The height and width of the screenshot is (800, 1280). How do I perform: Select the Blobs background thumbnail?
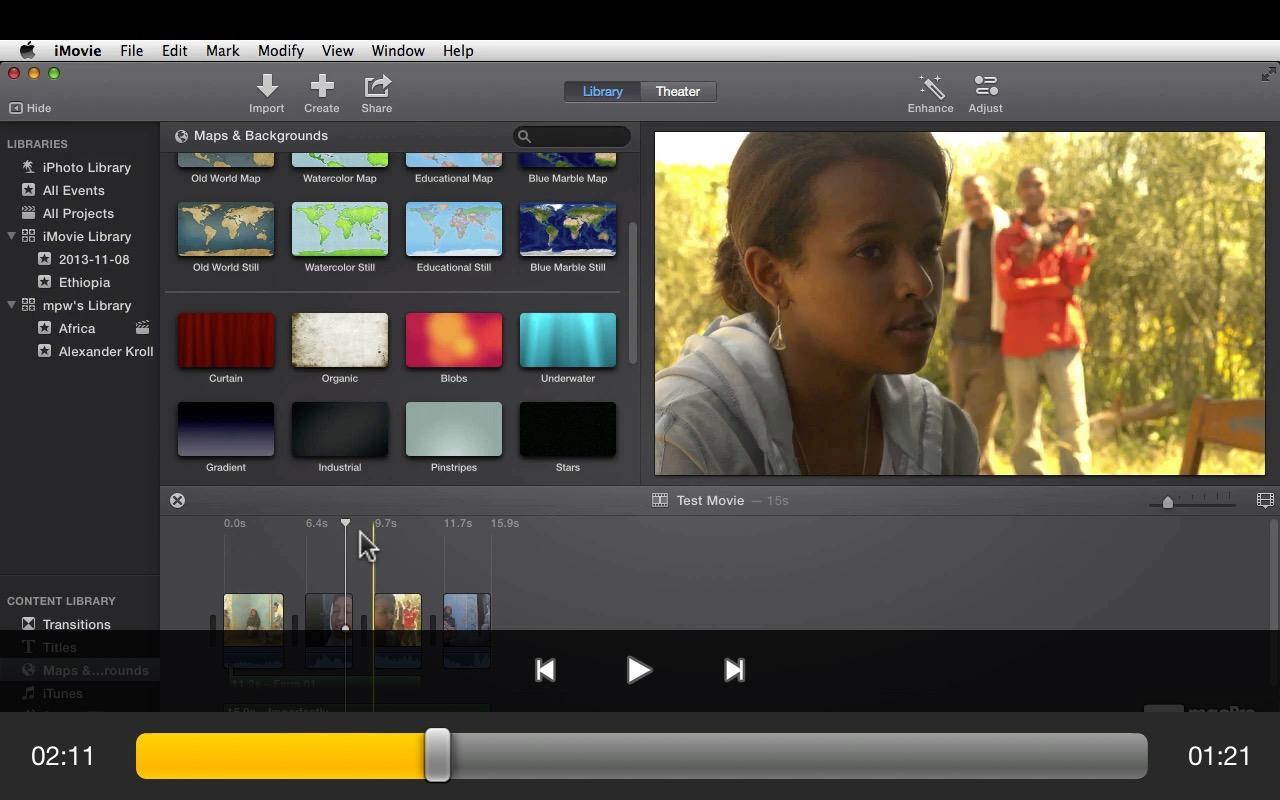[x=454, y=340]
